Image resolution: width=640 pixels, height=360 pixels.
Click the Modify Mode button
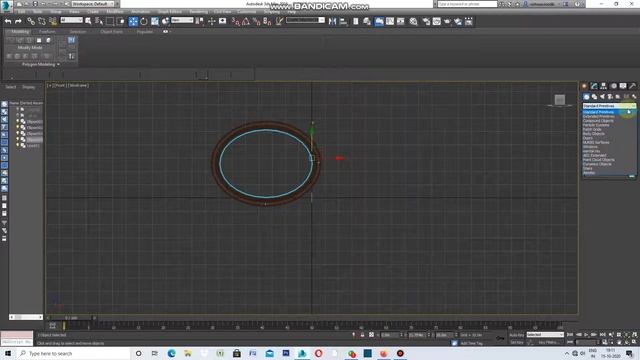(30, 47)
